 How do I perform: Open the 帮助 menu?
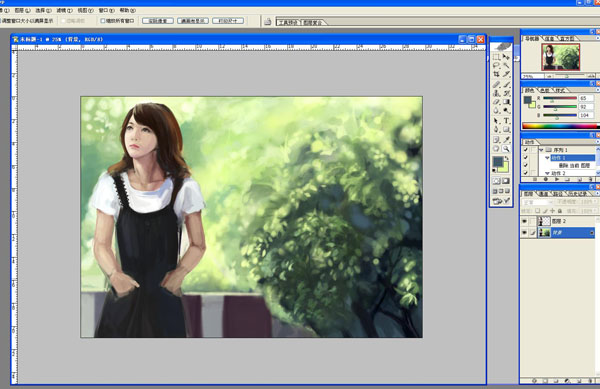(x=127, y=10)
